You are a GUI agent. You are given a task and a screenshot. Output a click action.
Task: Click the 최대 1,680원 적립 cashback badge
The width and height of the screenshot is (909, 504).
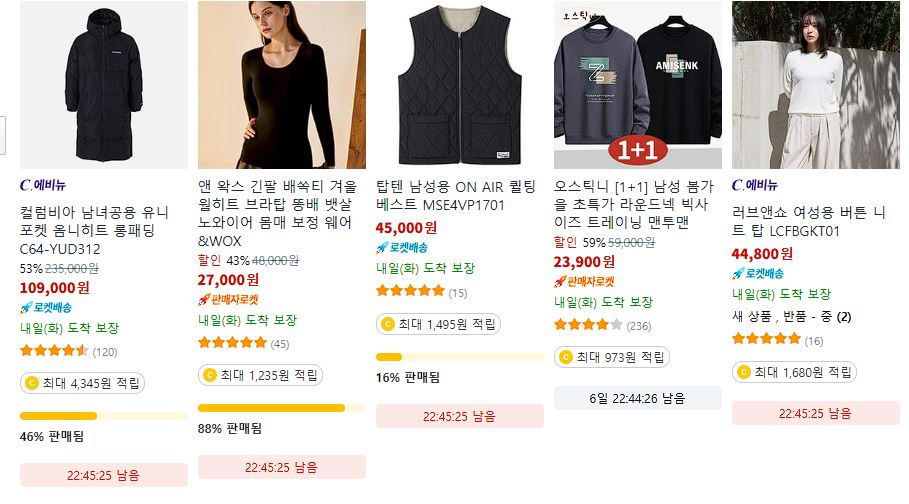coord(794,372)
